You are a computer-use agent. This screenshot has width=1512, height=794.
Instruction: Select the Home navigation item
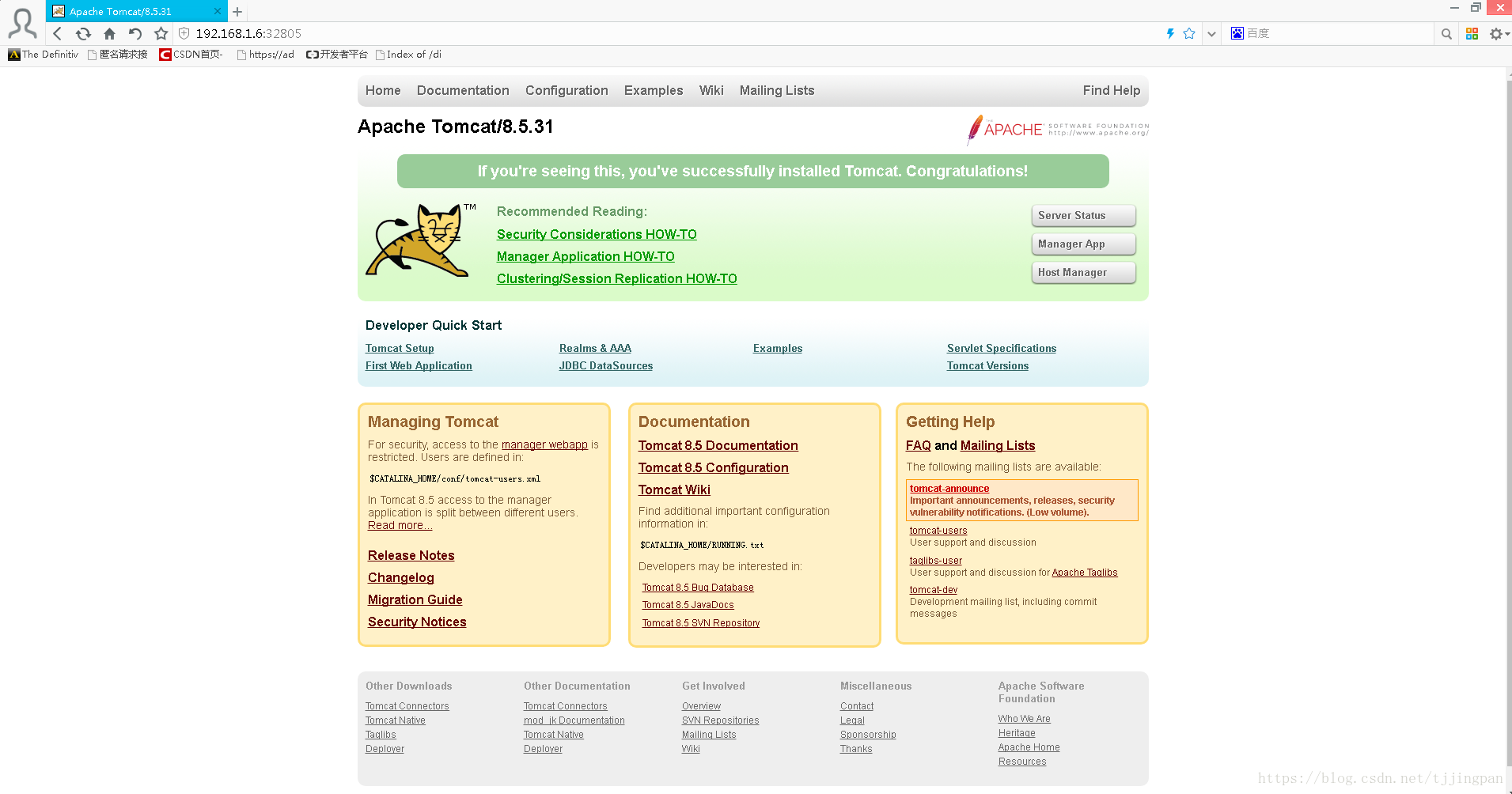point(383,90)
